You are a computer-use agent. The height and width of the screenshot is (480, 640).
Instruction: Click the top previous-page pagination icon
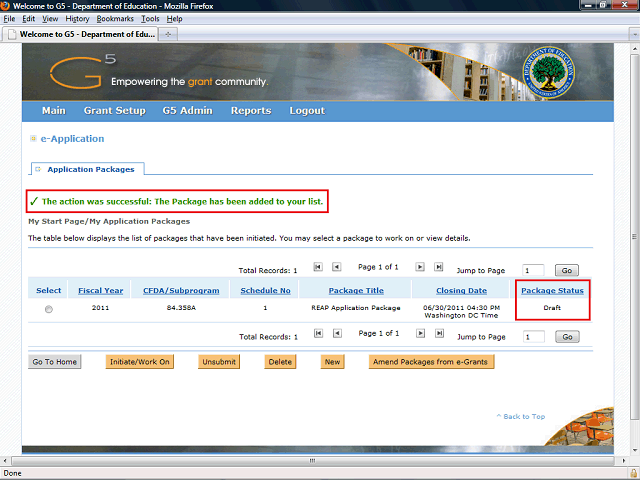click(337, 267)
